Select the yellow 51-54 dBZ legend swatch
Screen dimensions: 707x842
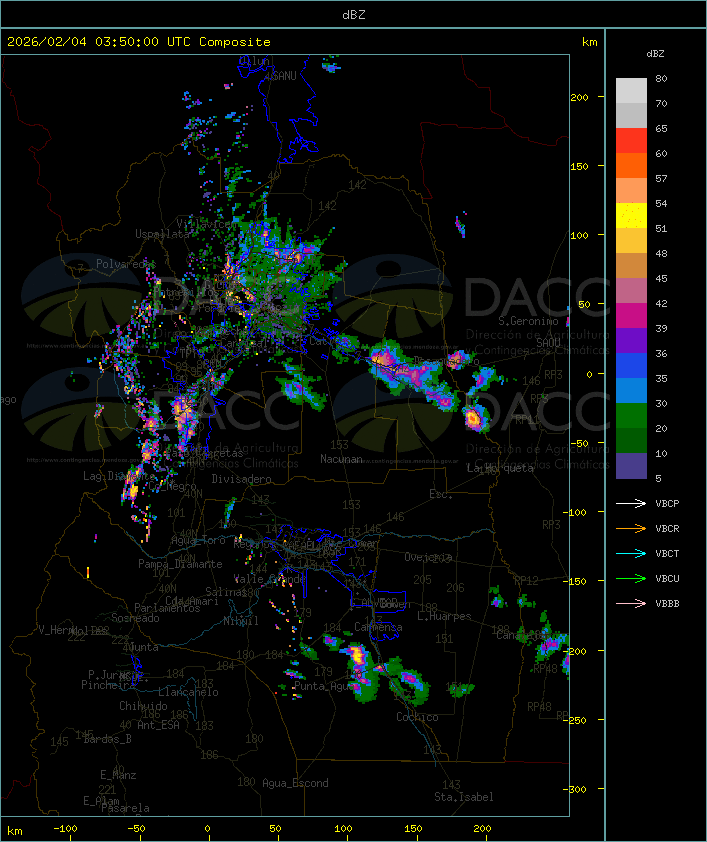point(631,216)
